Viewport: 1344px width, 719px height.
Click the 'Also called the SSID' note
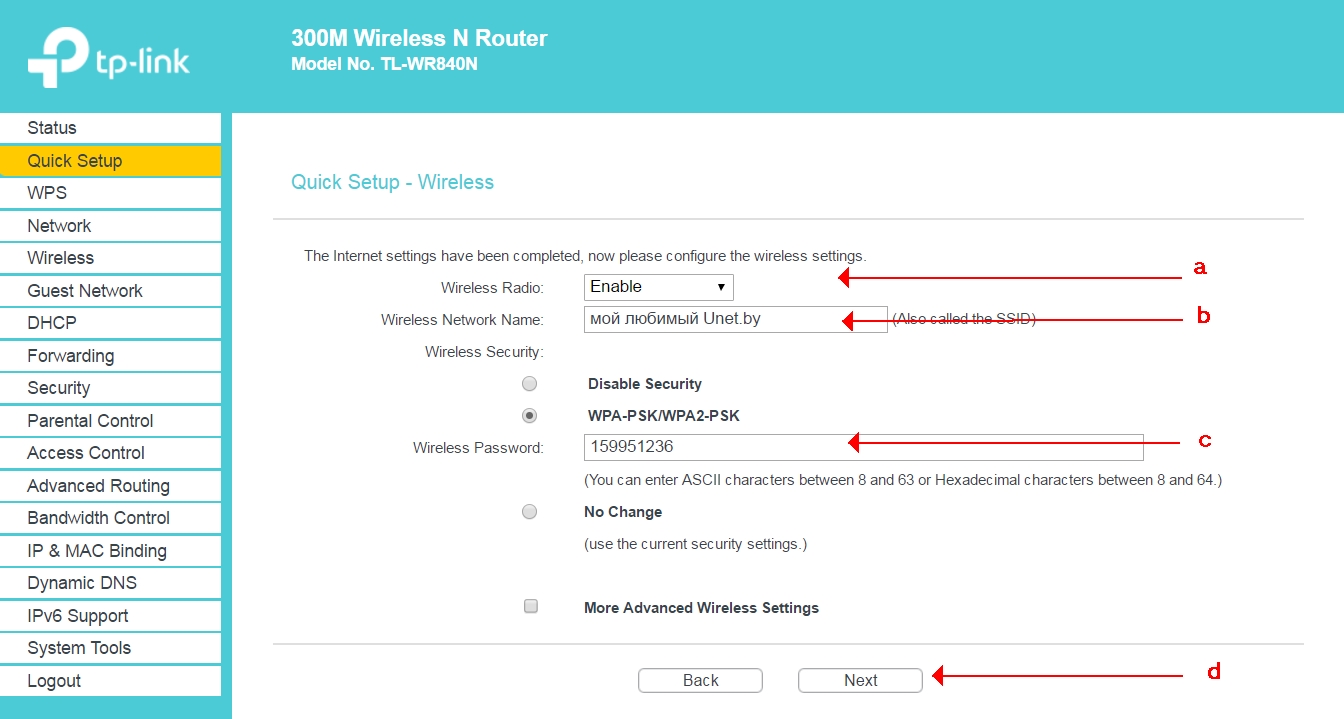click(964, 319)
